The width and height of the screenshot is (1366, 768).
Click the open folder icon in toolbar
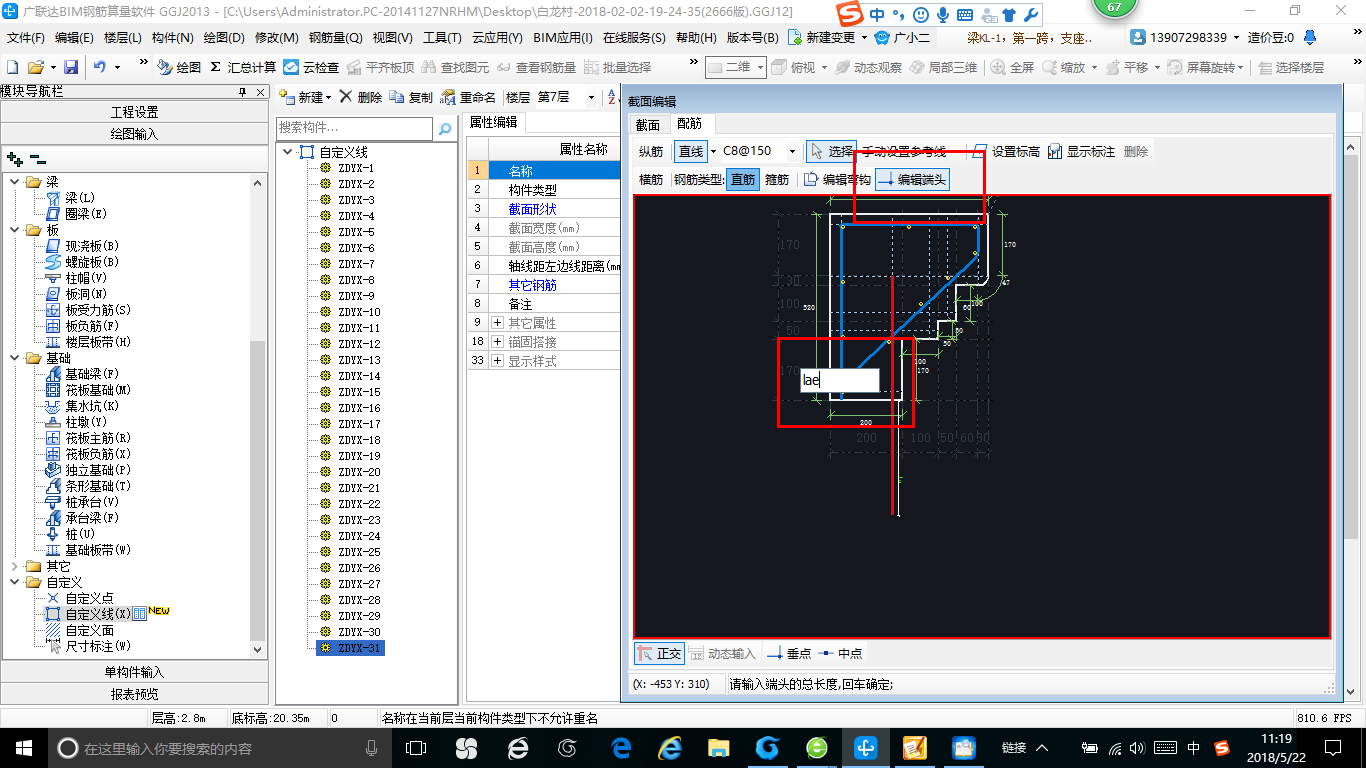click(36, 67)
